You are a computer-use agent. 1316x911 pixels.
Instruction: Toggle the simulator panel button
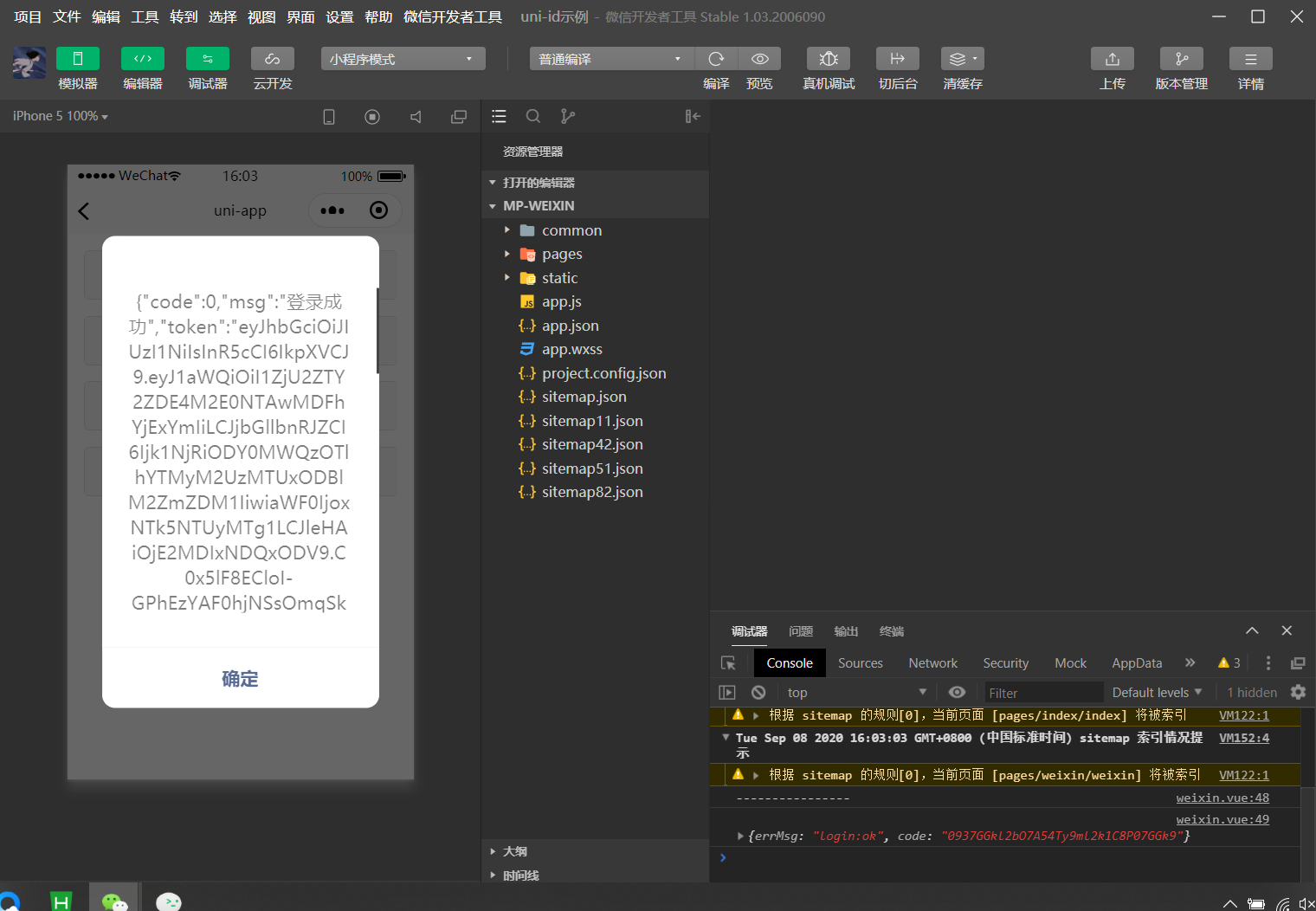click(x=78, y=59)
